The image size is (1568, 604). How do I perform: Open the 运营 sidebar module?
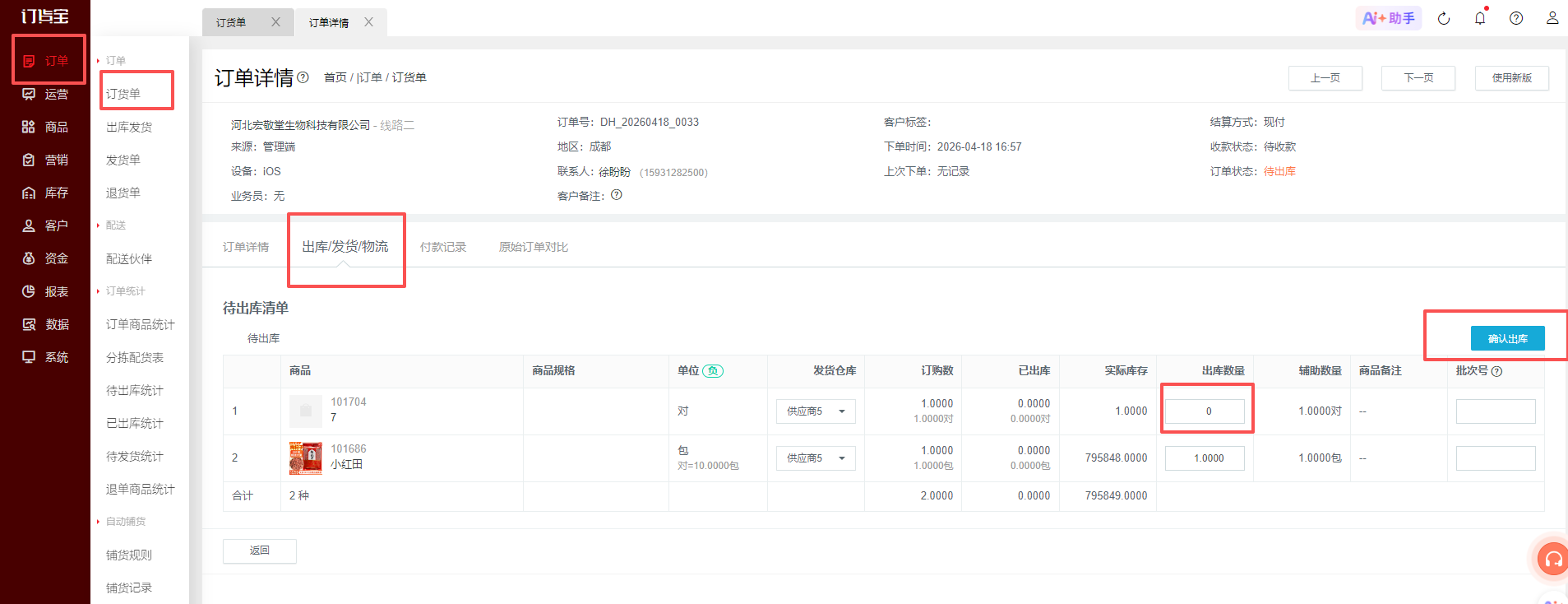pyautogui.click(x=46, y=94)
